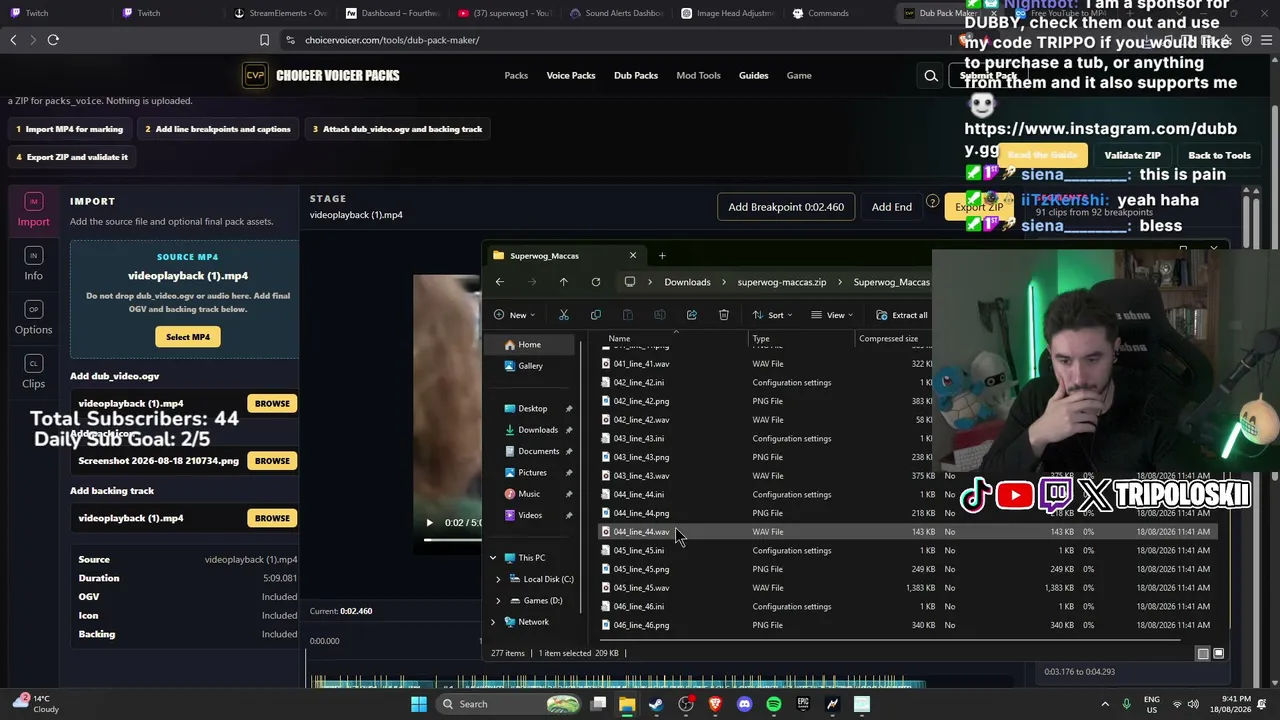This screenshot has height=720, width=1280.
Task: Open the Dub Packs menu
Action: [x=636, y=76]
